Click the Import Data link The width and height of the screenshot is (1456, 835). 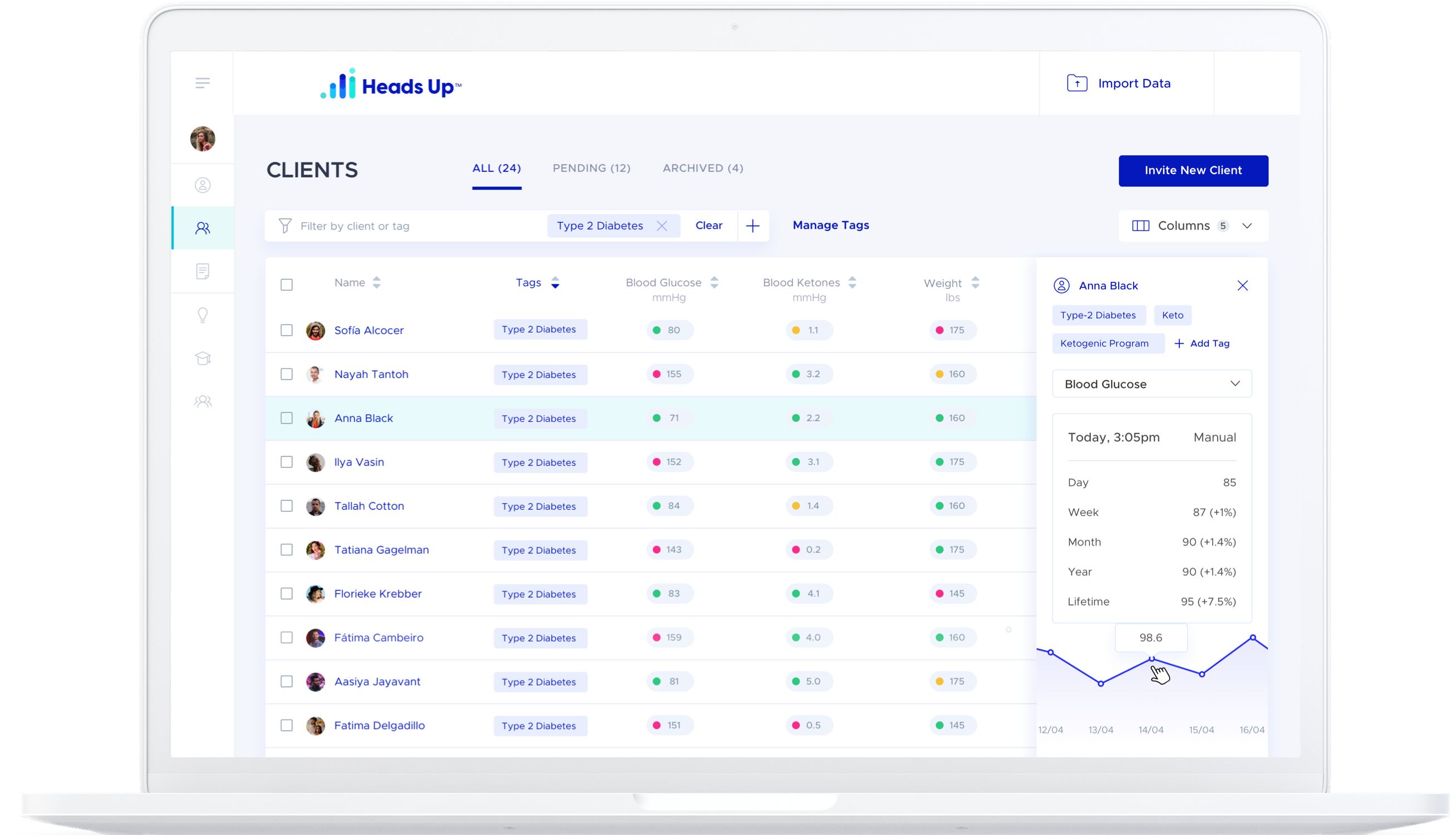click(x=1134, y=83)
